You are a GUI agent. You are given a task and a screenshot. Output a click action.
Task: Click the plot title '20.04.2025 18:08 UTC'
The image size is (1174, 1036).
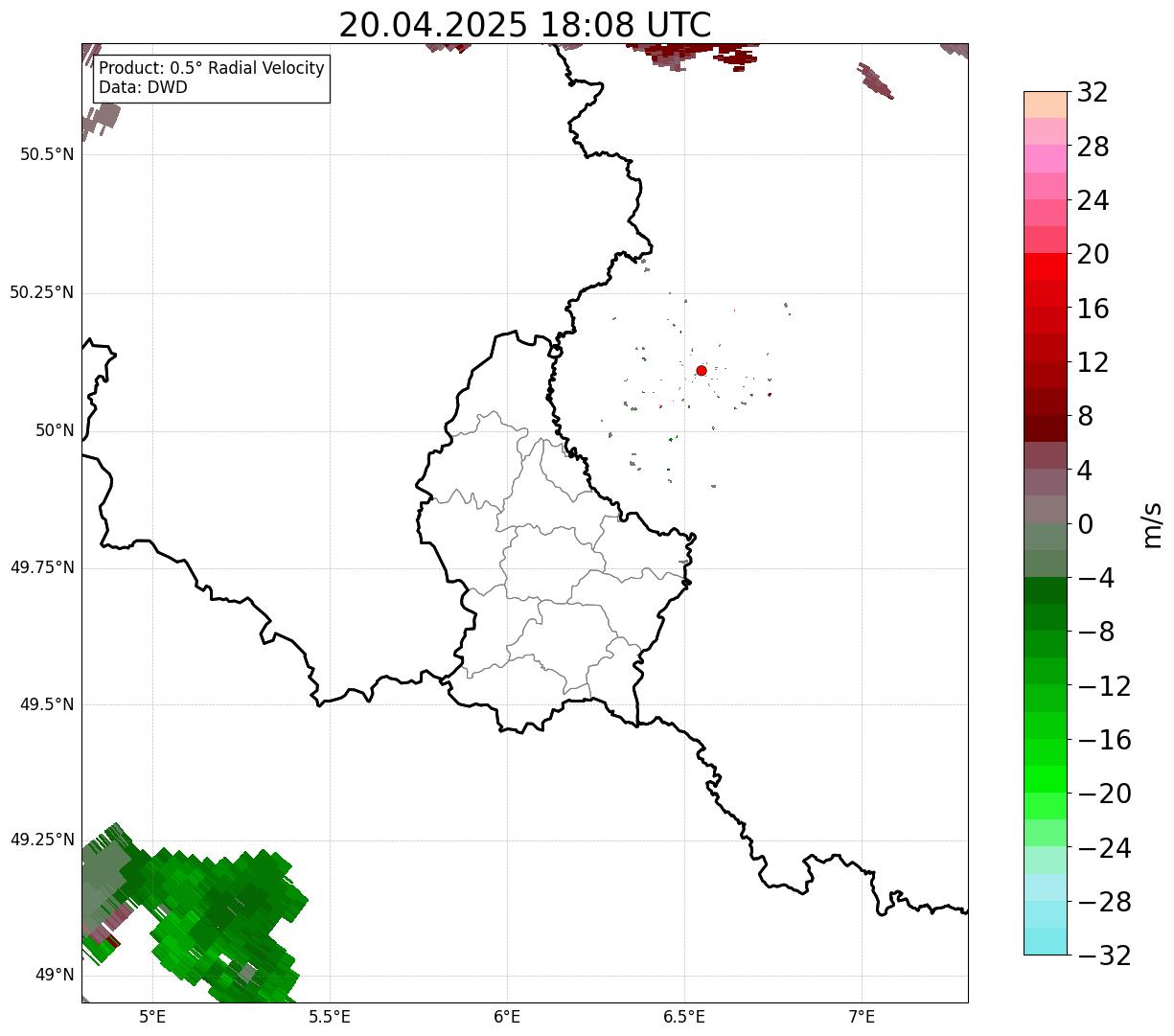525,25
